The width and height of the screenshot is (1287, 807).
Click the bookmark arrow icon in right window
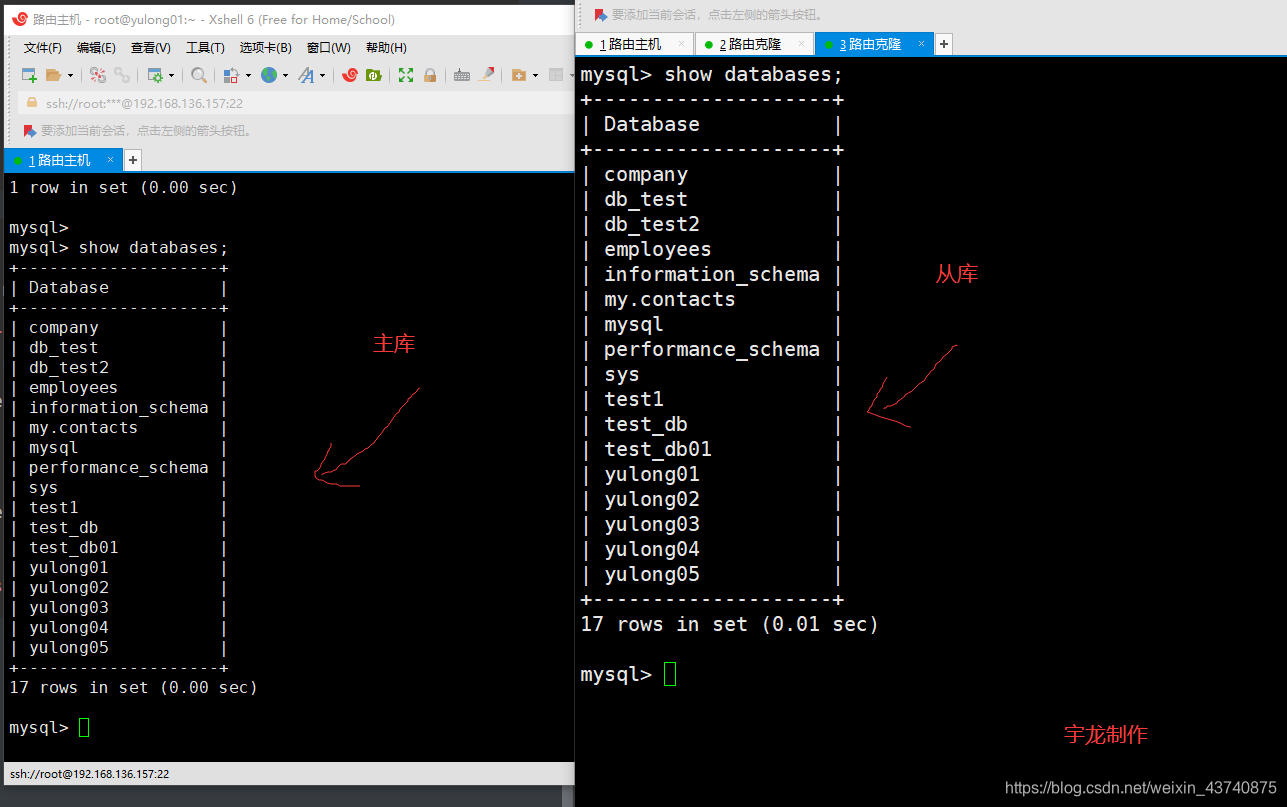point(600,15)
